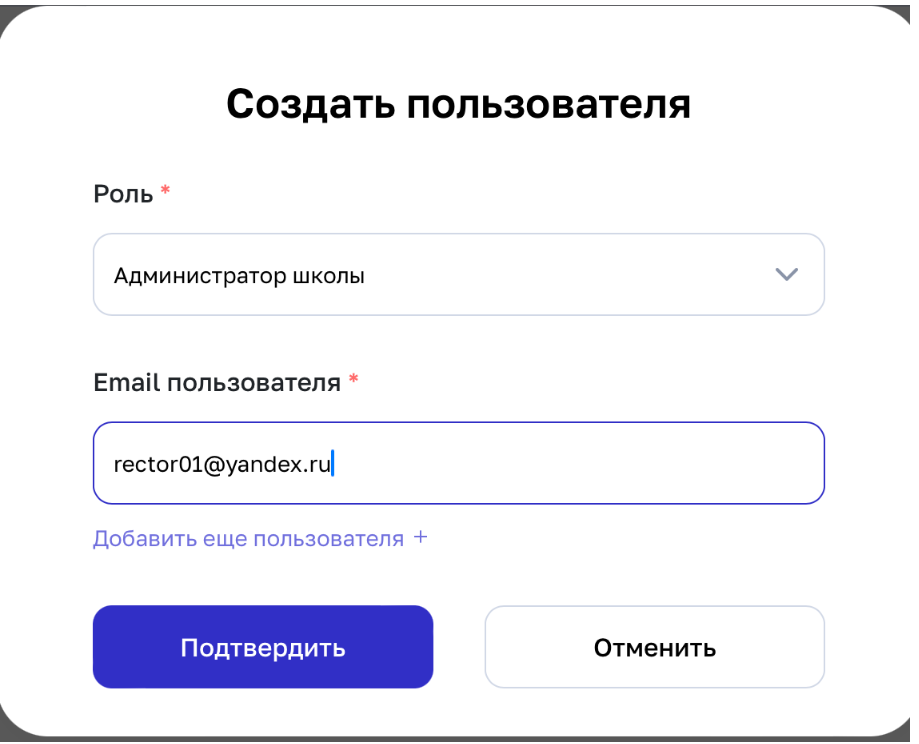Click the word пользователя in the dialog title

[548, 105]
